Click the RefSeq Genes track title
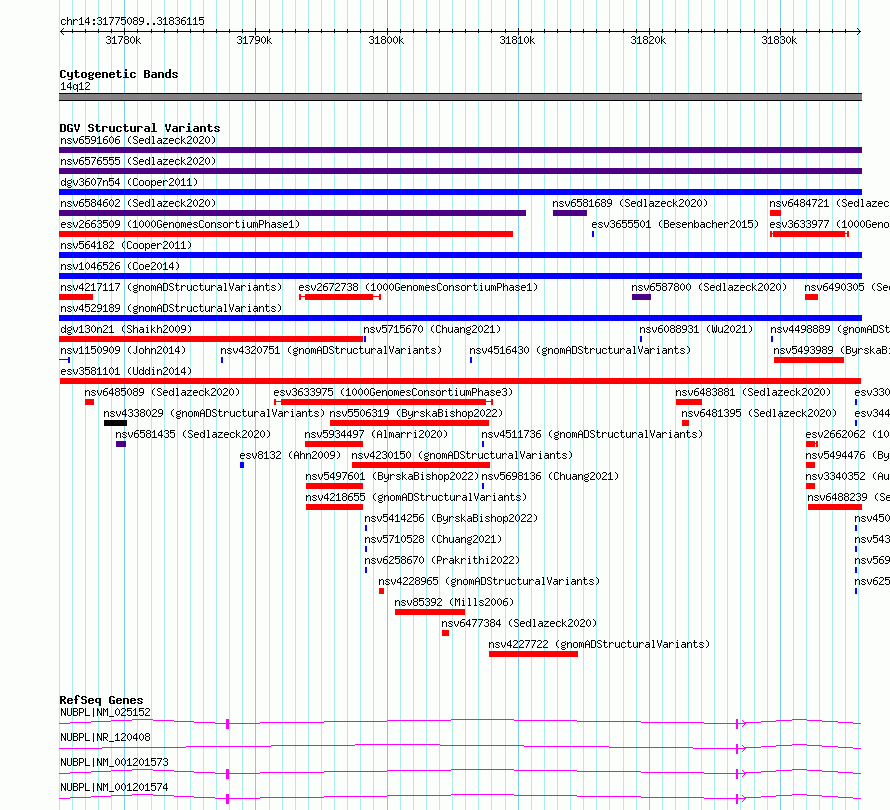 pos(101,700)
